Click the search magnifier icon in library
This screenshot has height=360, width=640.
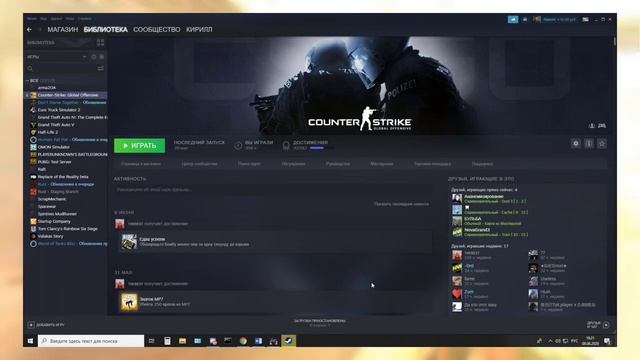coord(30,69)
